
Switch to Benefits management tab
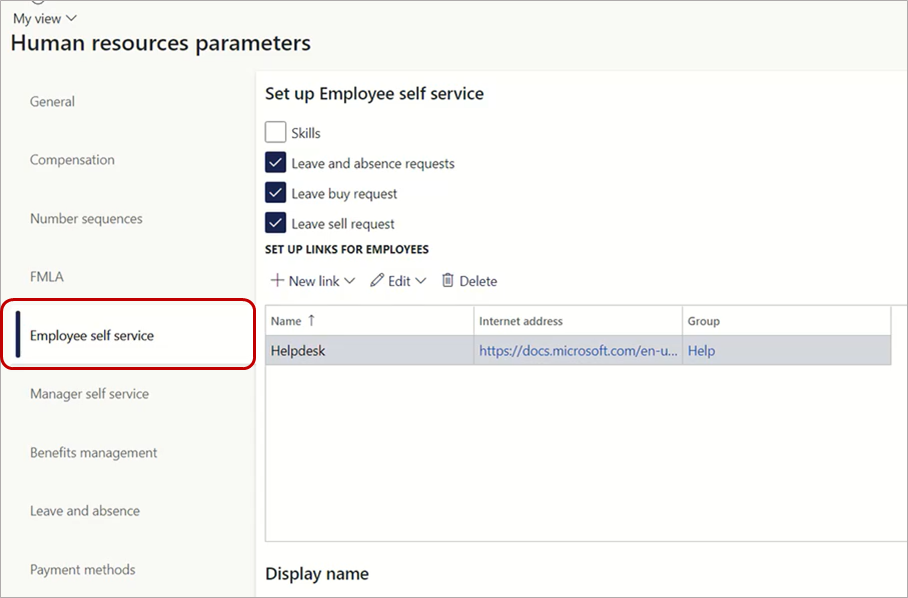[x=93, y=453]
